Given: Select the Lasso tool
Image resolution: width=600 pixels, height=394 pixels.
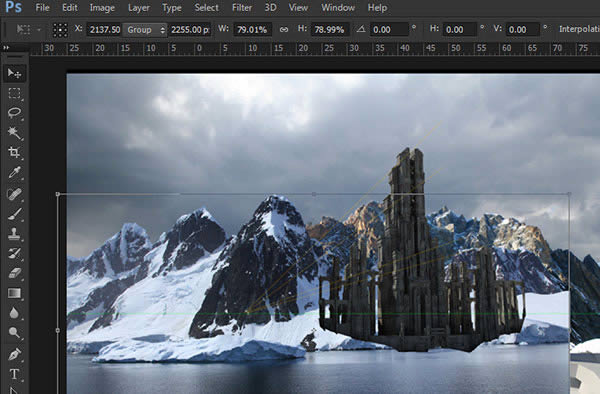Looking at the screenshot, I should pyautogui.click(x=15, y=113).
